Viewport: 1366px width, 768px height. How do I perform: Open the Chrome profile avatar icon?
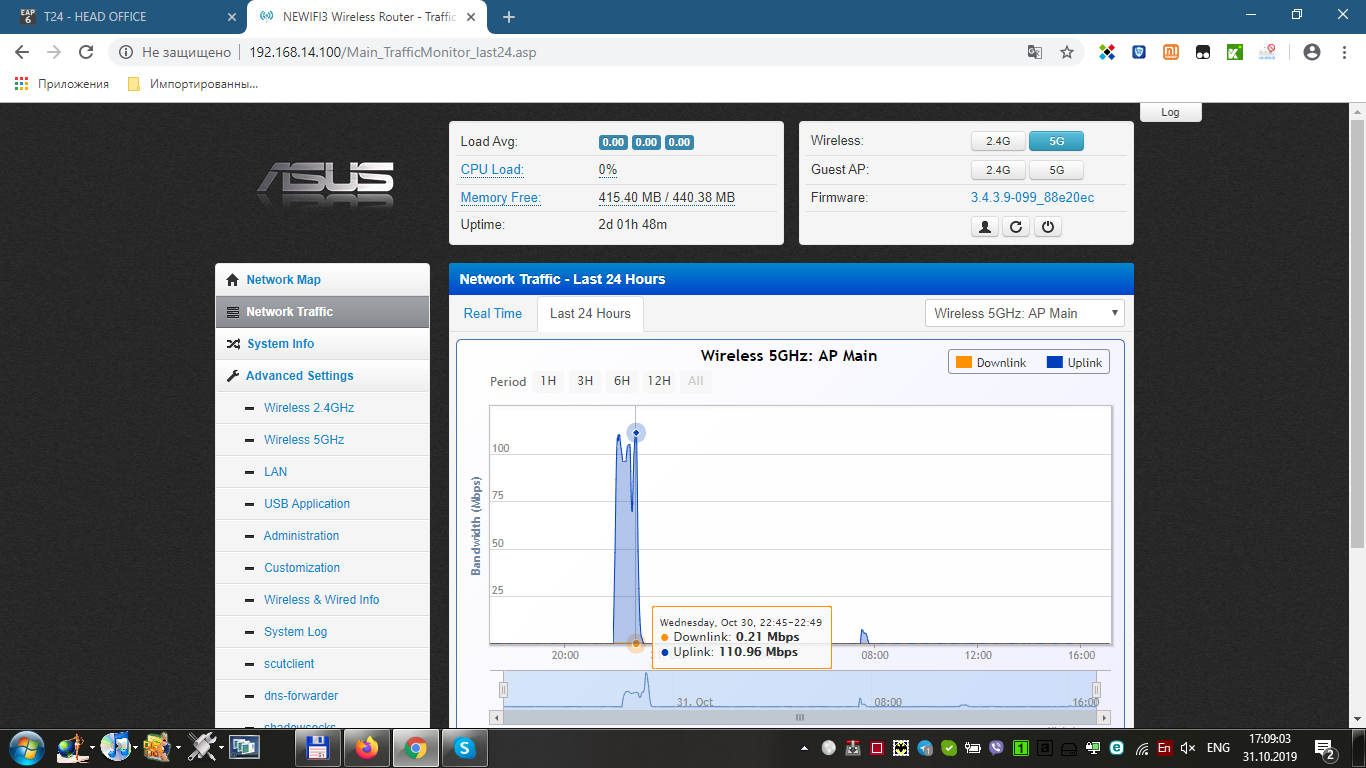pos(1312,52)
